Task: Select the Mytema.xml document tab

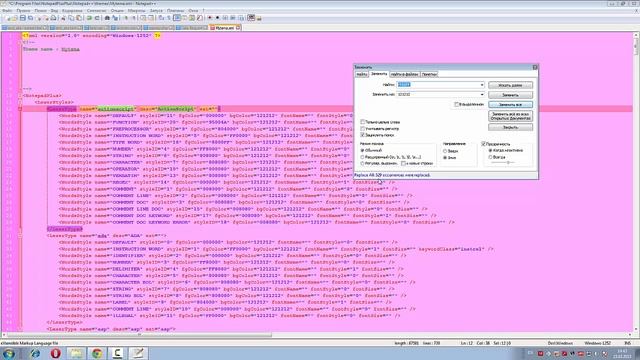Action: (x=225, y=28)
